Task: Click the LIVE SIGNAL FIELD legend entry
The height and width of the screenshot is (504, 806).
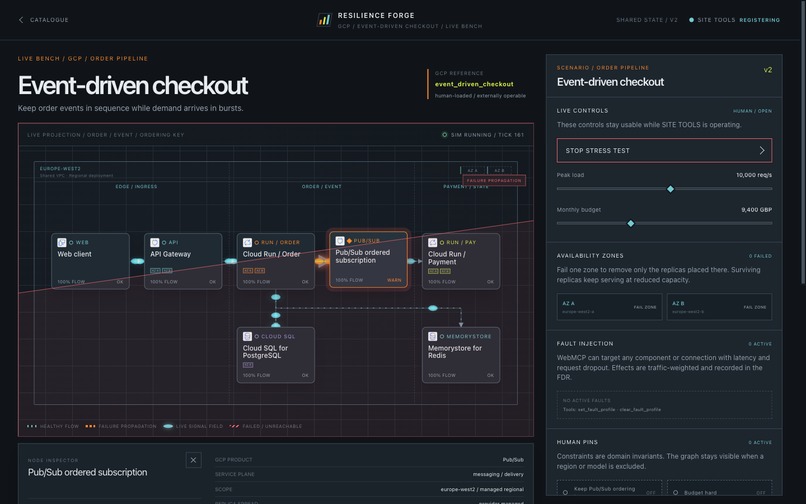Action: pyautogui.click(x=193, y=426)
